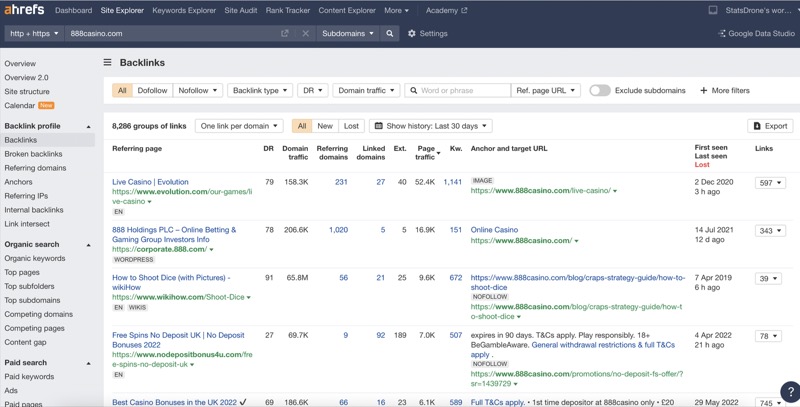Image resolution: width=800 pixels, height=407 pixels.
Task: Expand the 39 links dropdown
Action: coord(768,278)
